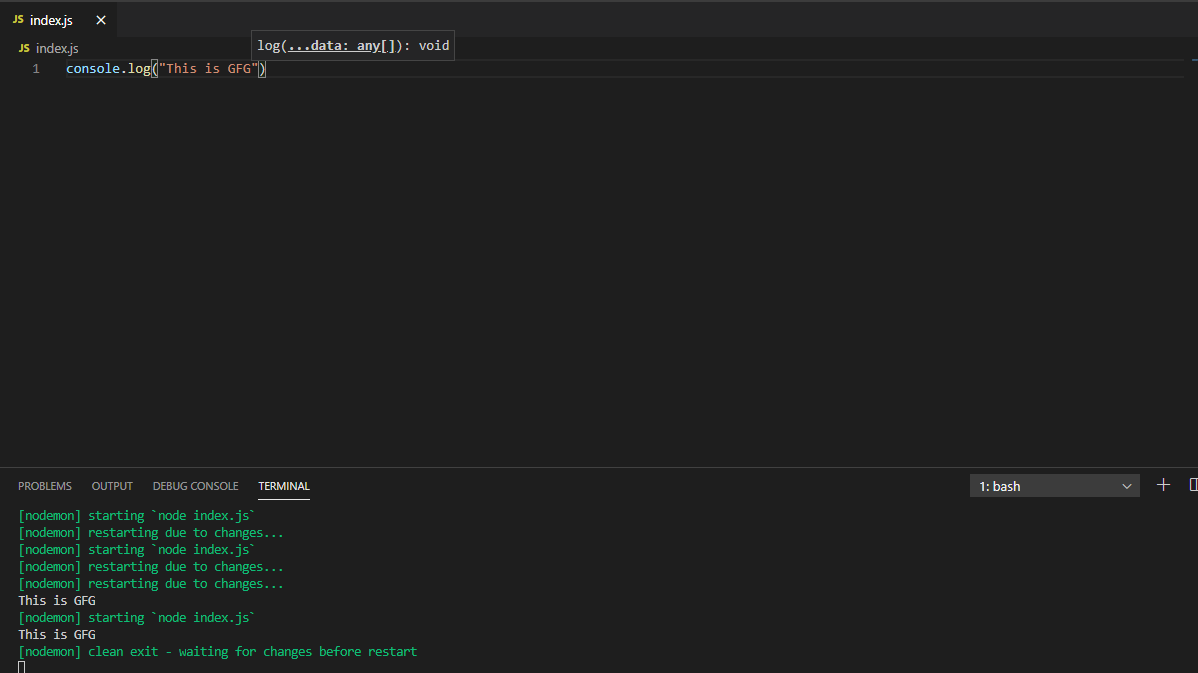1198x673 pixels.
Task: Click the JS icon in the breadcrumb bar
Action: pos(24,48)
